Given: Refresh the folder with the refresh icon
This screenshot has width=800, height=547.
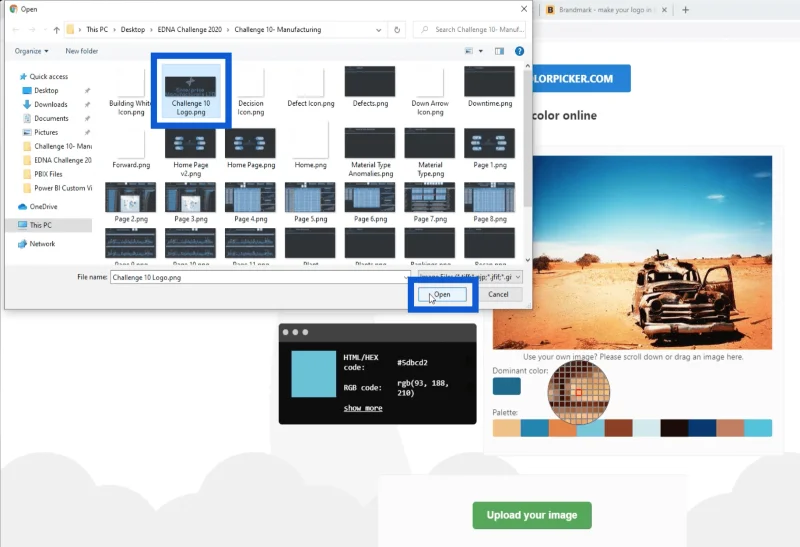Looking at the screenshot, I should point(397,30).
